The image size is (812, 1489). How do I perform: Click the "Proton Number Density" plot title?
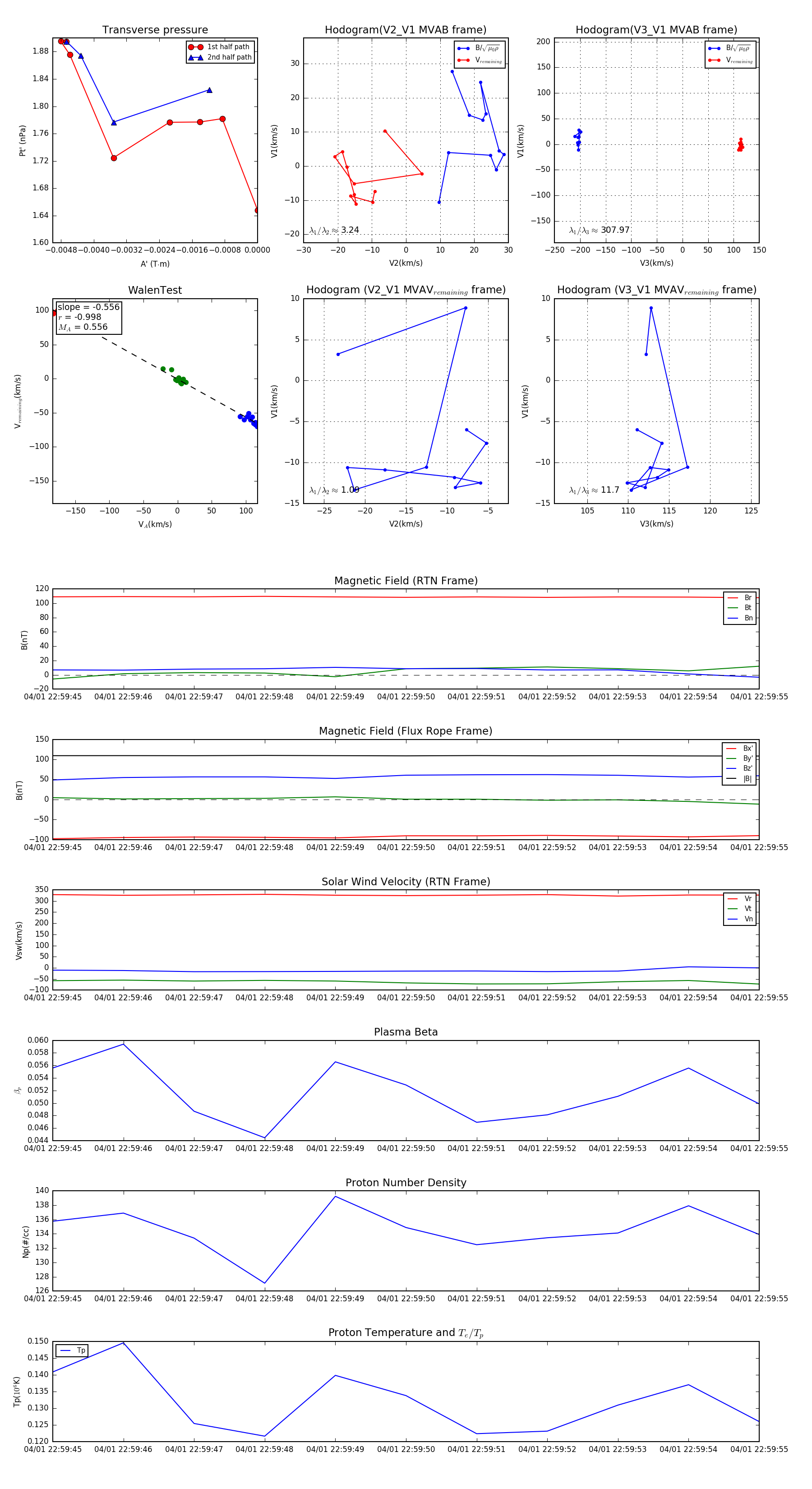pyautogui.click(x=406, y=1182)
